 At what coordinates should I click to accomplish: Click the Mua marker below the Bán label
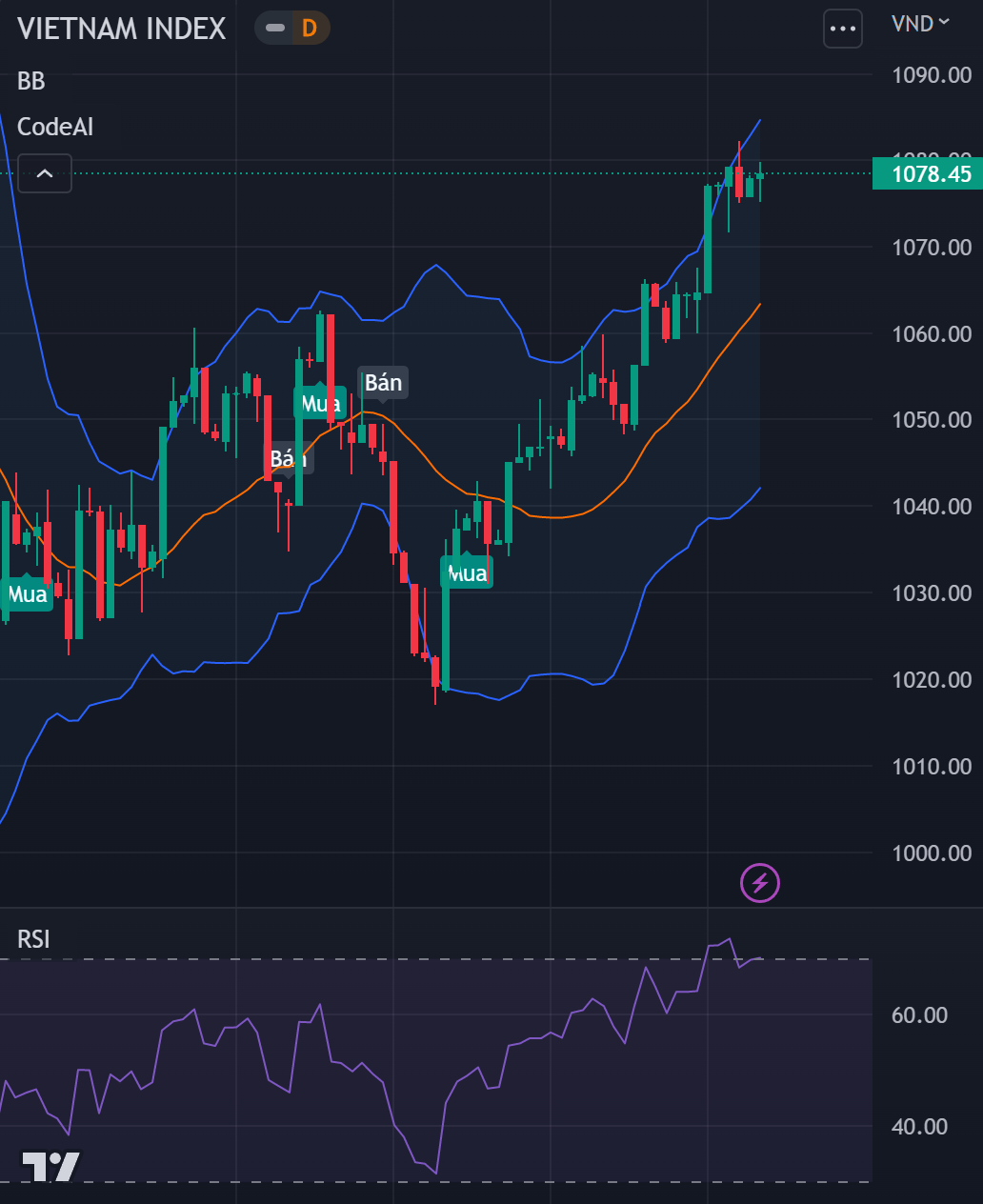(x=320, y=403)
